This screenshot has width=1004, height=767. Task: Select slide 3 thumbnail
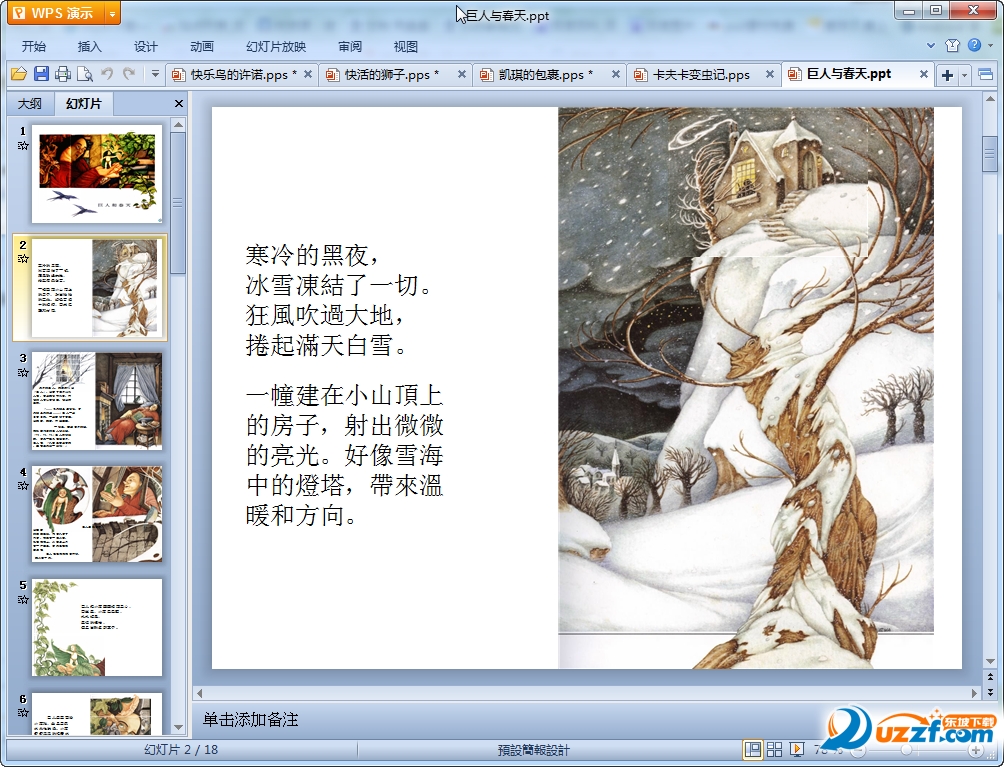(97, 401)
